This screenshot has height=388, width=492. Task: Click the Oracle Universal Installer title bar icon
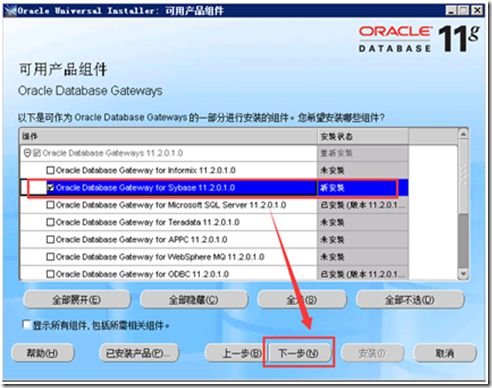point(11,11)
